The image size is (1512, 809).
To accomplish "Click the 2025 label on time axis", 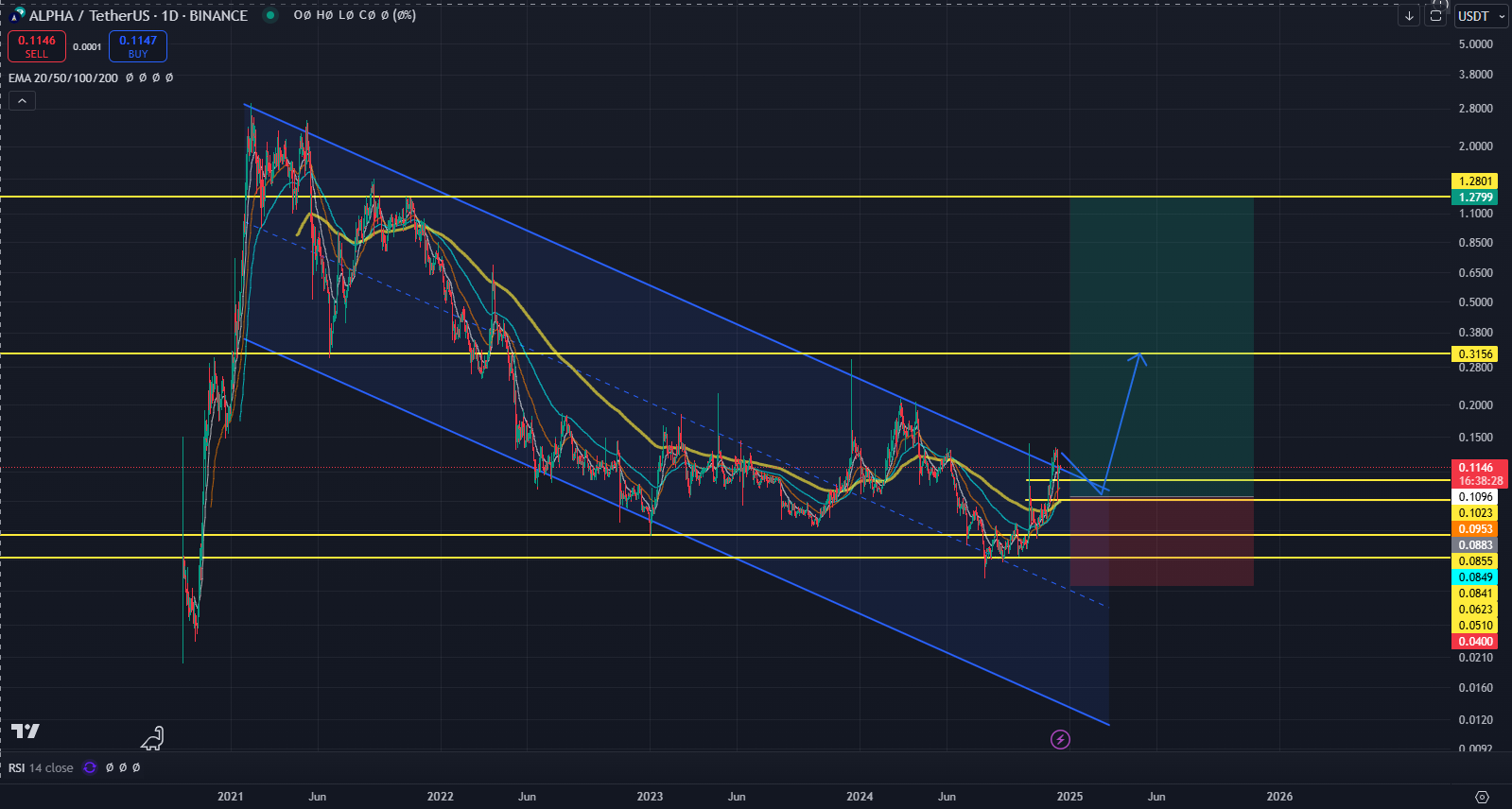I will coord(1070,797).
